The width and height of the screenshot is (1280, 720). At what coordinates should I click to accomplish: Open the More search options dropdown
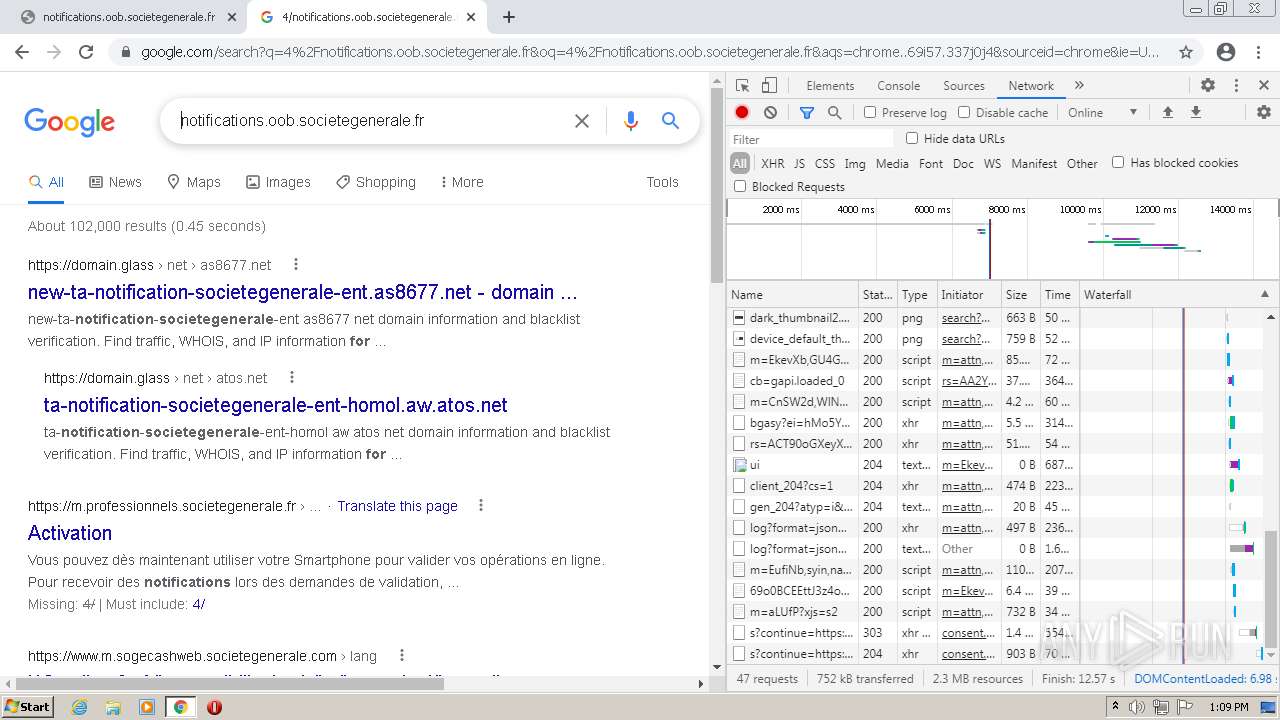point(461,182)
